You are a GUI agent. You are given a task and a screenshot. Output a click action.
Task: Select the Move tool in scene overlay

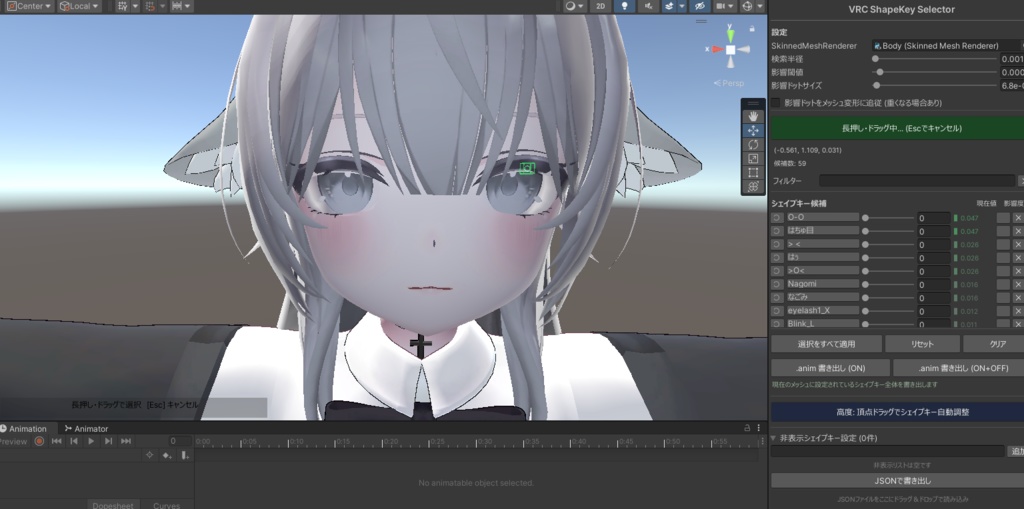(752, 130)
